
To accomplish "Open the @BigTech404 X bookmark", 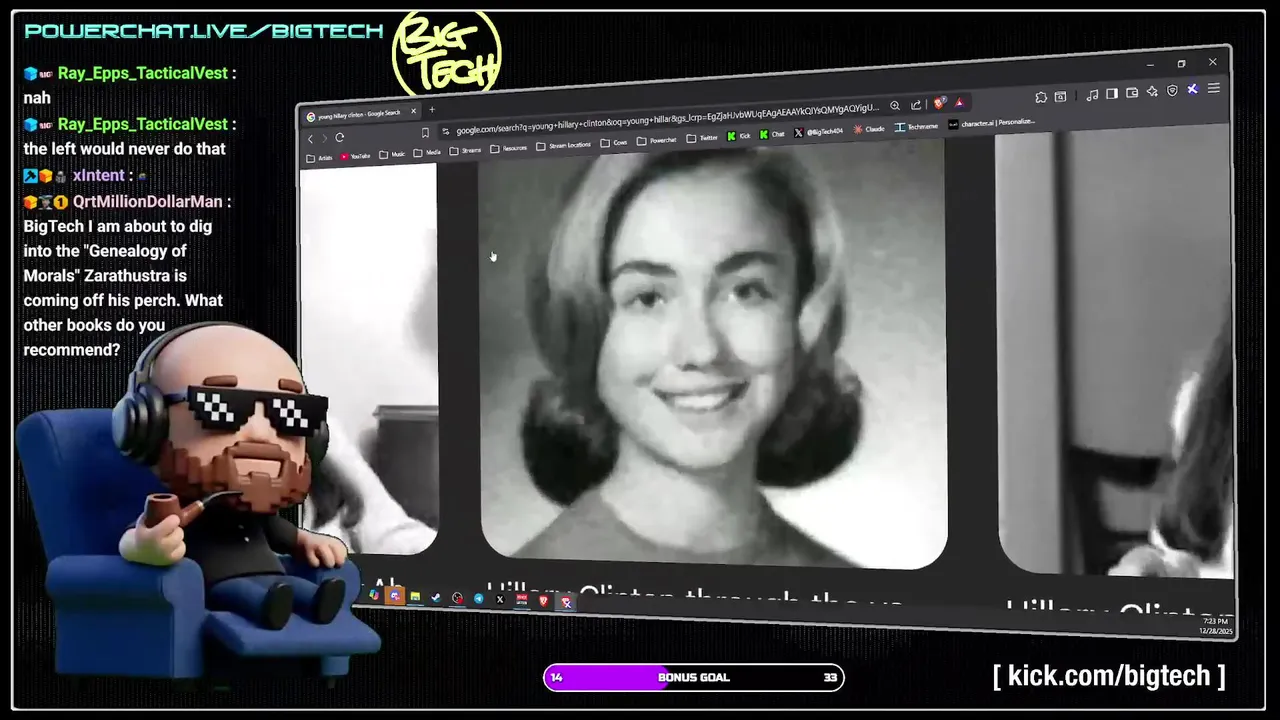I will (x=820, y=132).
